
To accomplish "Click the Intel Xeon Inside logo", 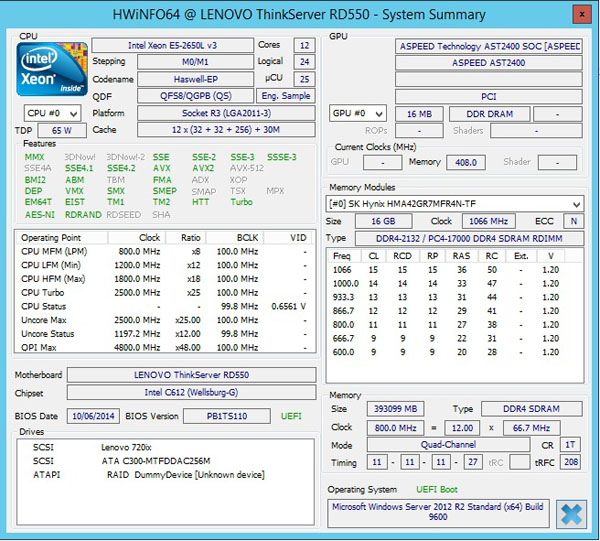I will click(x=51, y=69).
